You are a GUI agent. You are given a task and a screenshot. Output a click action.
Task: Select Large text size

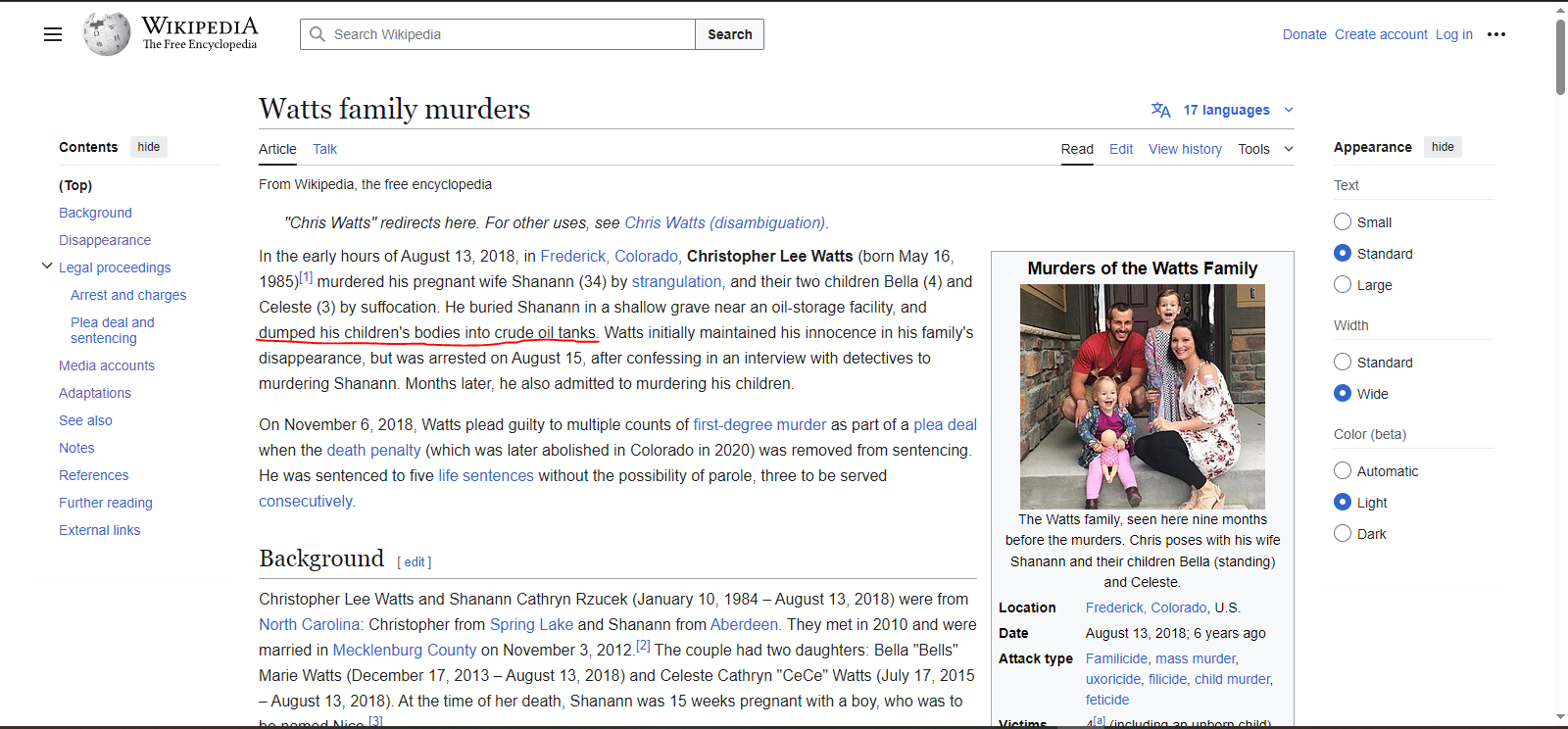click(x=1343, y=285)
